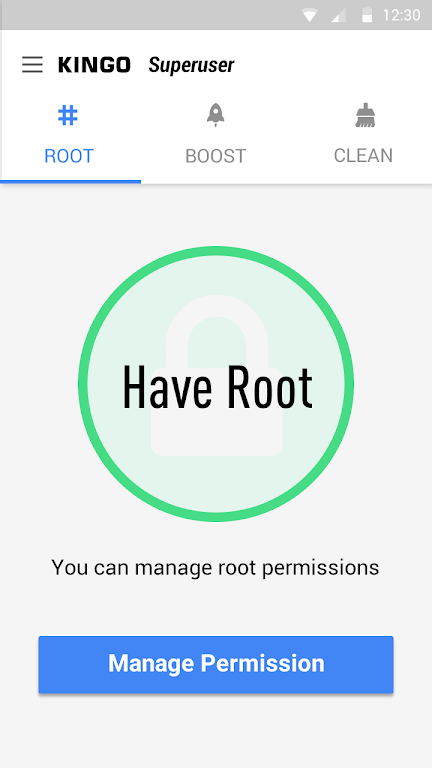Tap the Wi-Fi status bar icon
The height and width of the screenshot is (768, 432).
310,16
